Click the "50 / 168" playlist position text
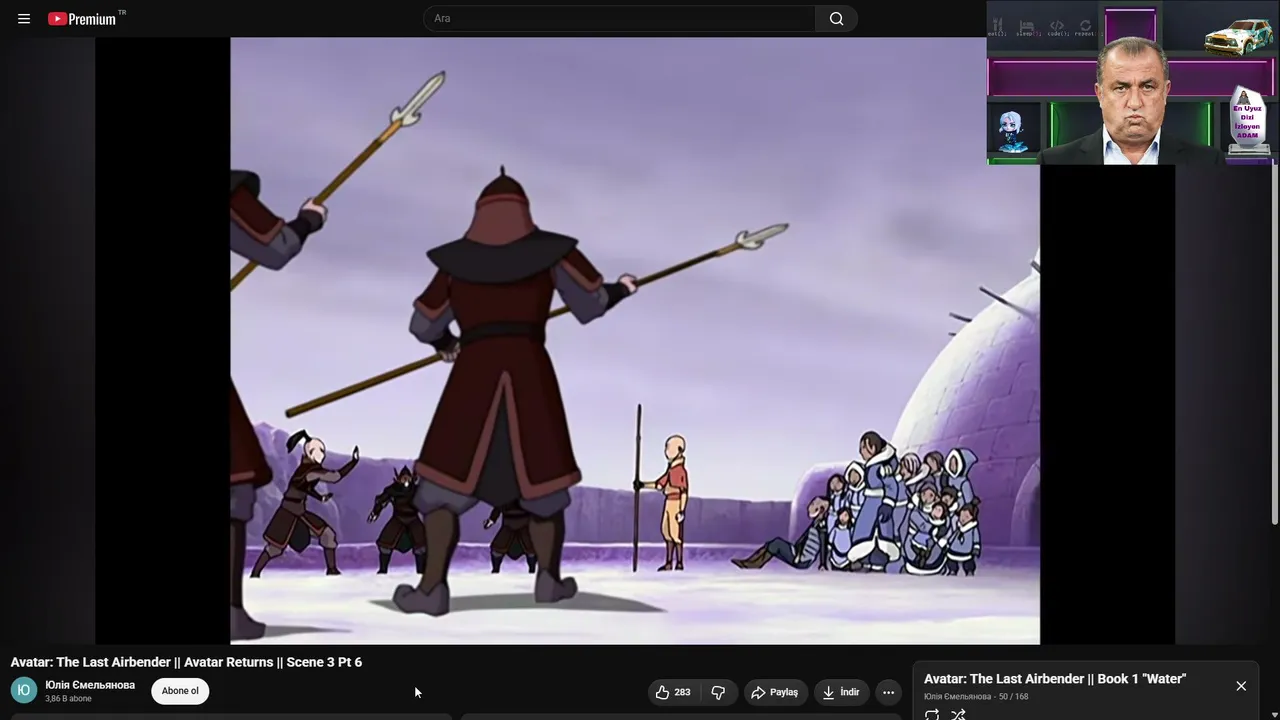This screenshot has width=1280, height=720. pyautogui.click(x=1014, y=697)
